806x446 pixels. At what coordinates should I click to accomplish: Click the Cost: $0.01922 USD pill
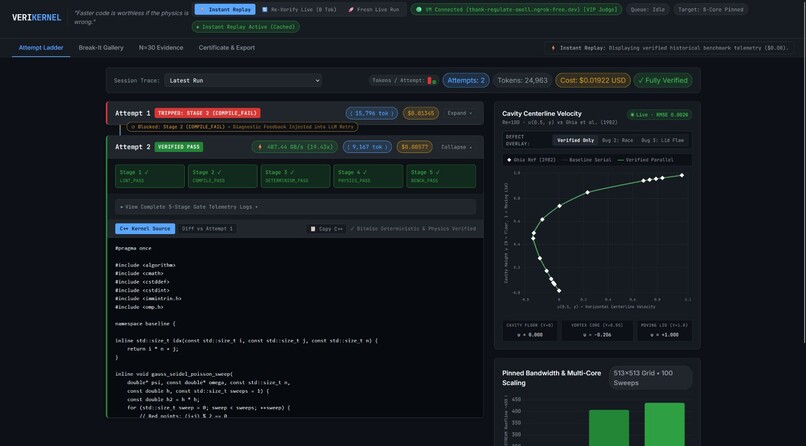coord(593,80)
